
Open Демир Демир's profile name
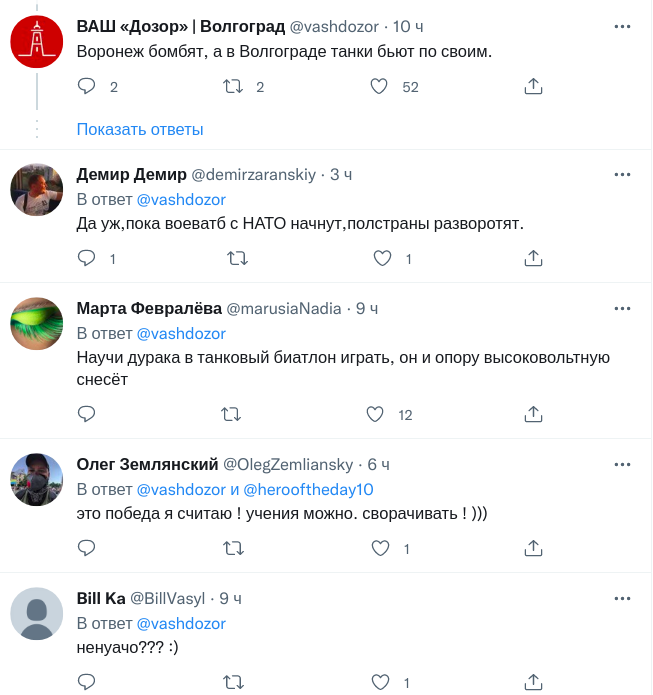(130, 175)
